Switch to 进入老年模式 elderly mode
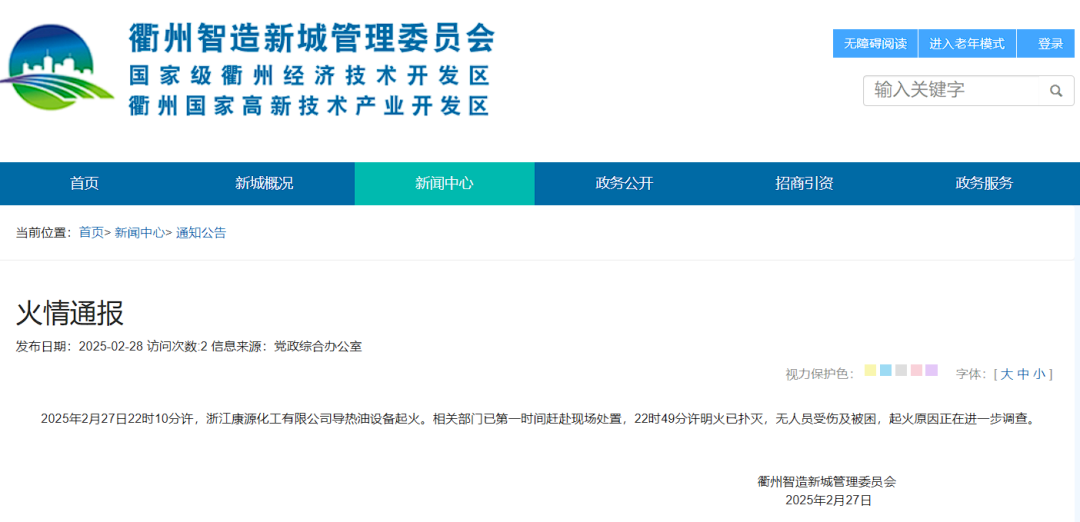Image resolution: width=1080 pixels, height=522 pixels. [966, 43]
